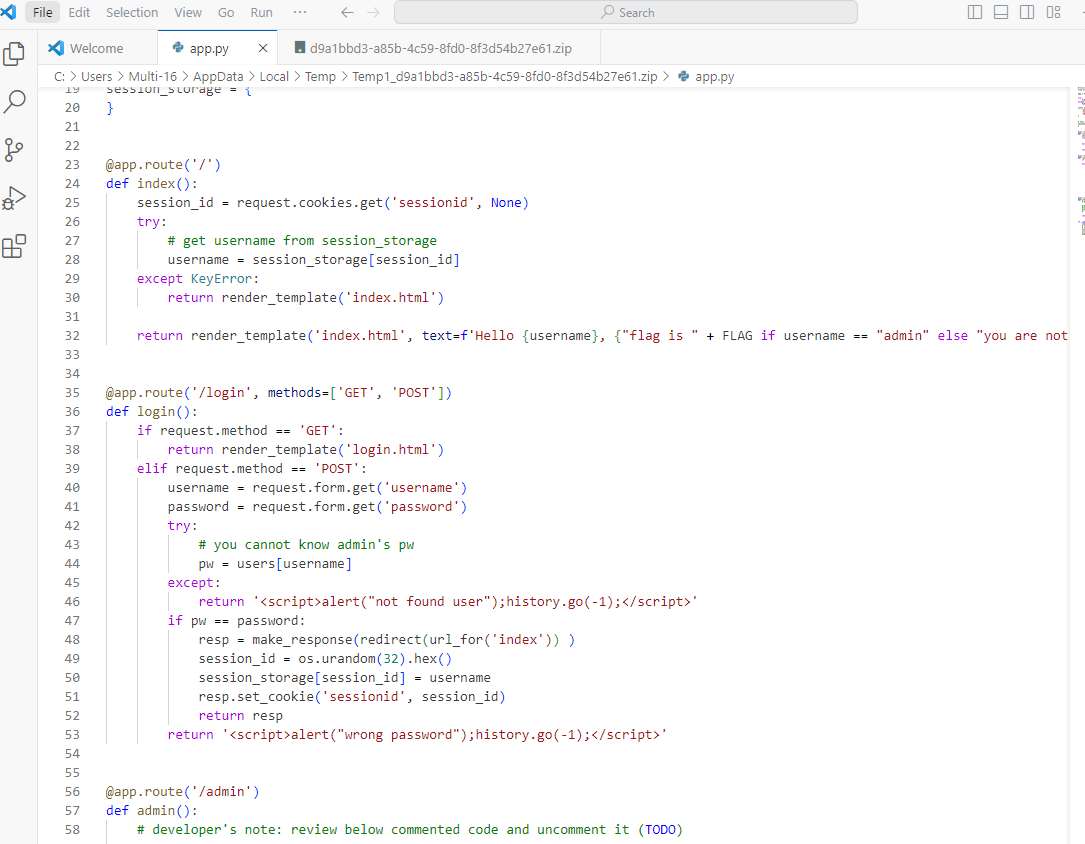
Task: Toggle the secondary side bar layout icon
Action: tap(1027, 12)
